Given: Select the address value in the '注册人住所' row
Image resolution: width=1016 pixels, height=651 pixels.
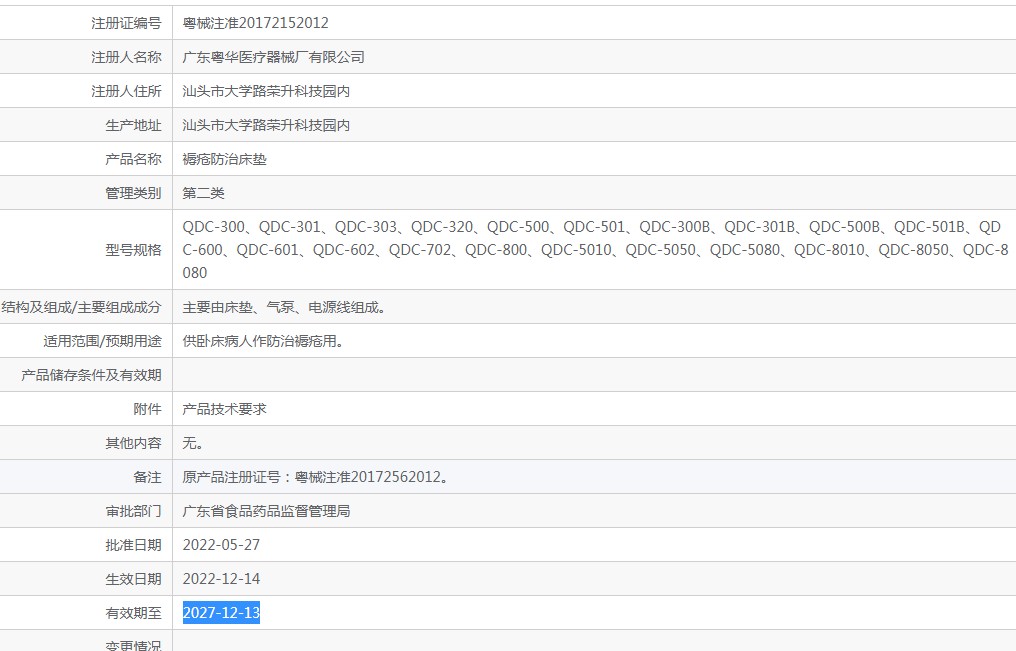Looking at the screenshot, I should 266,91.
